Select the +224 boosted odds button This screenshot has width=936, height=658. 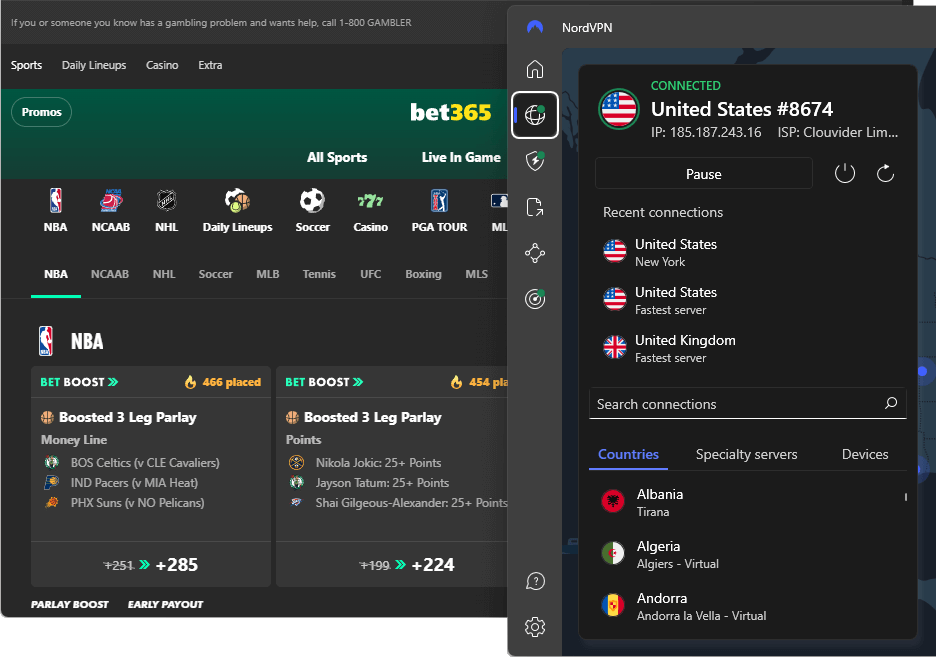pyautogui.click(x=392, y=564)
